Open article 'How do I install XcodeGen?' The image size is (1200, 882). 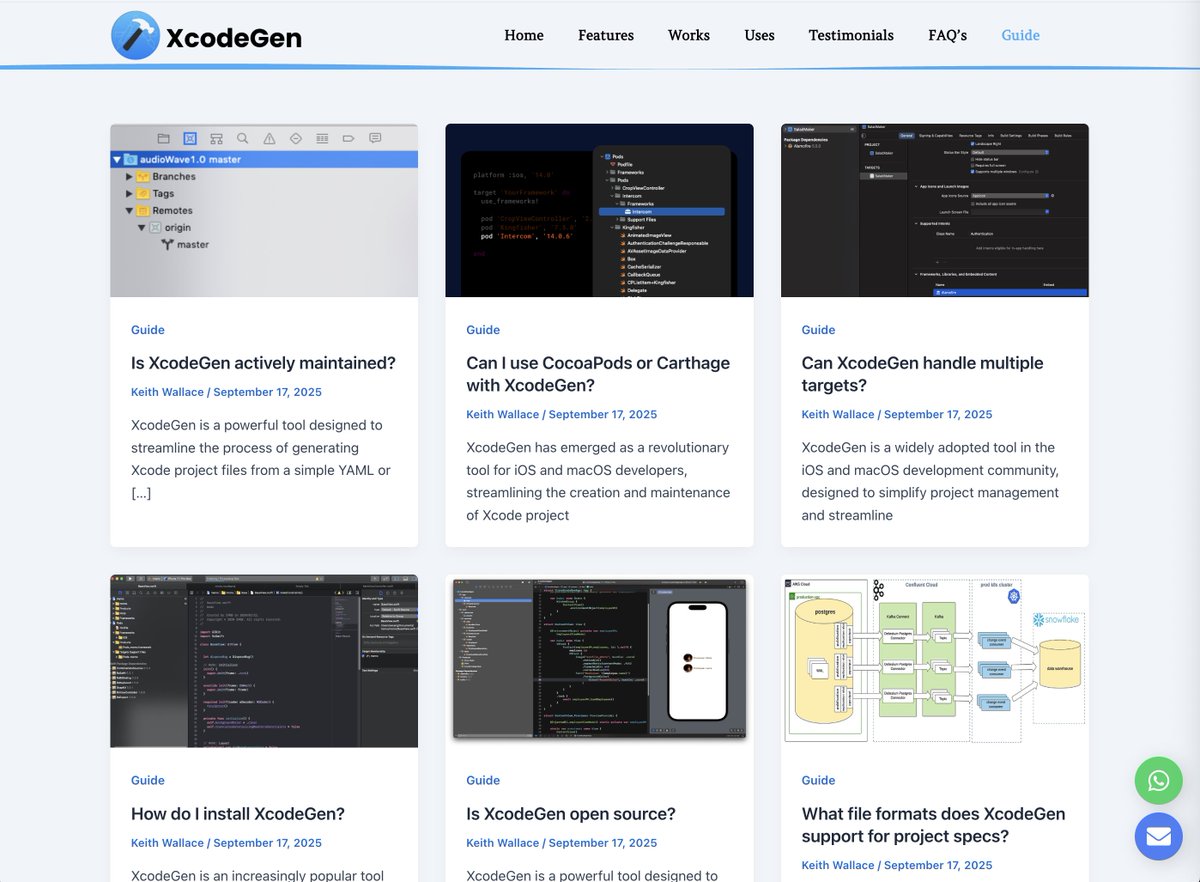point(238,814)
